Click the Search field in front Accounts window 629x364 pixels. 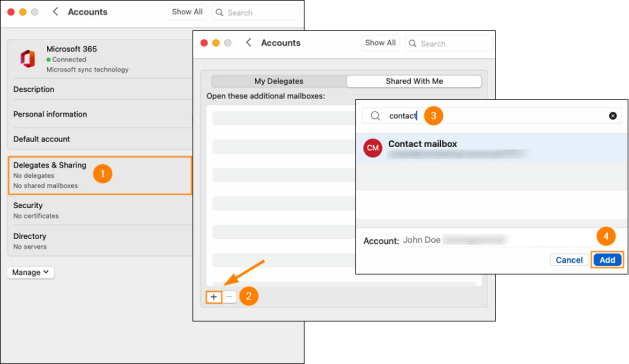coord(448,43)
